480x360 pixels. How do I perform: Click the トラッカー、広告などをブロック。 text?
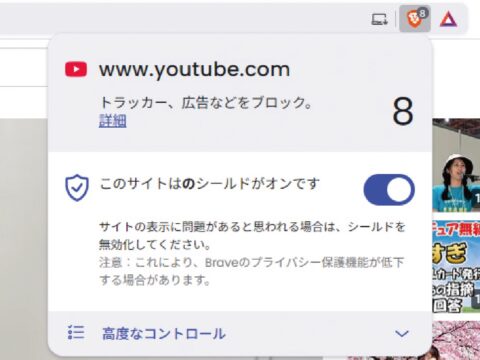point(206,103)
